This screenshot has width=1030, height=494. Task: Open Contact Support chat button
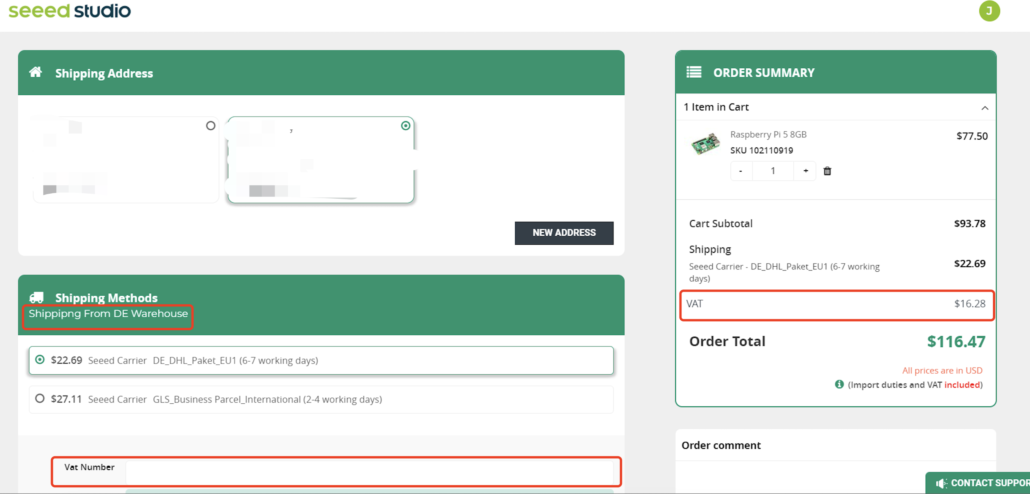coord(983,483)
